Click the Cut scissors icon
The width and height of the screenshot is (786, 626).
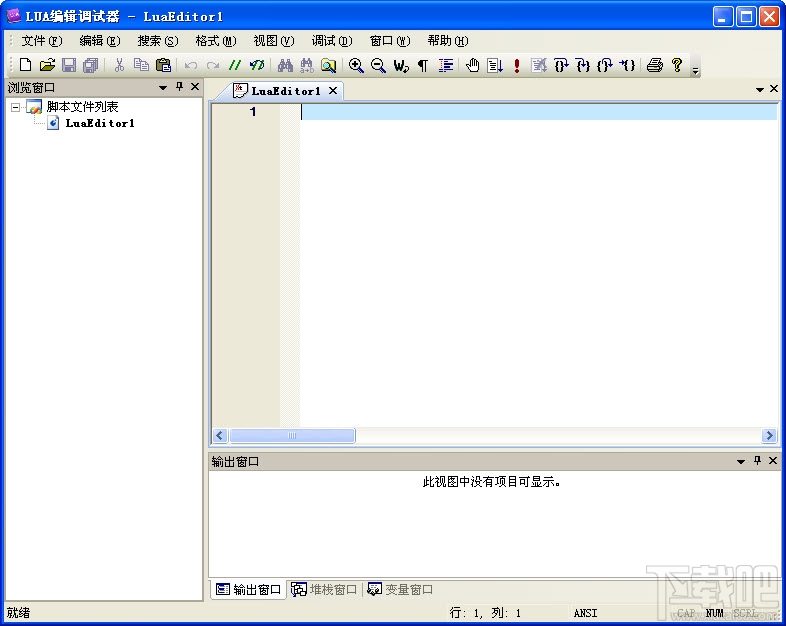coord(119,65)
